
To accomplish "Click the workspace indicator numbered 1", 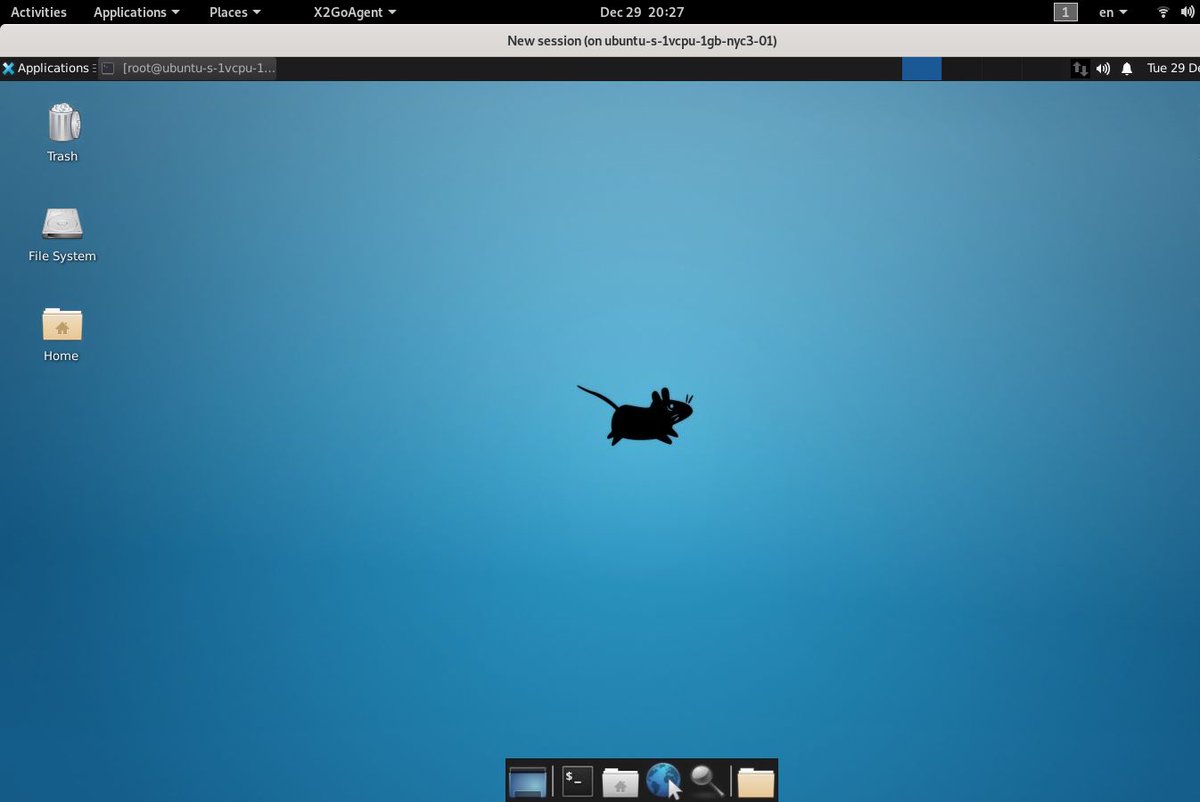I will (1066, 13).
